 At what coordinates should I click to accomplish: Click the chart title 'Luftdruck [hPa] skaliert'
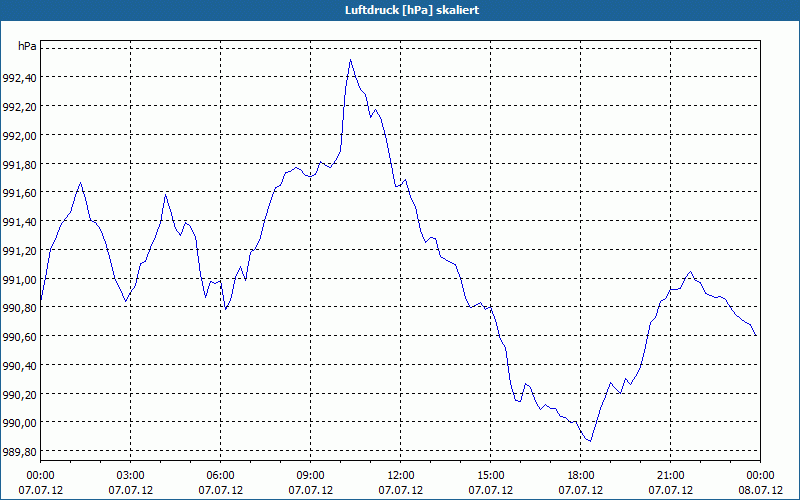[412, 10]
